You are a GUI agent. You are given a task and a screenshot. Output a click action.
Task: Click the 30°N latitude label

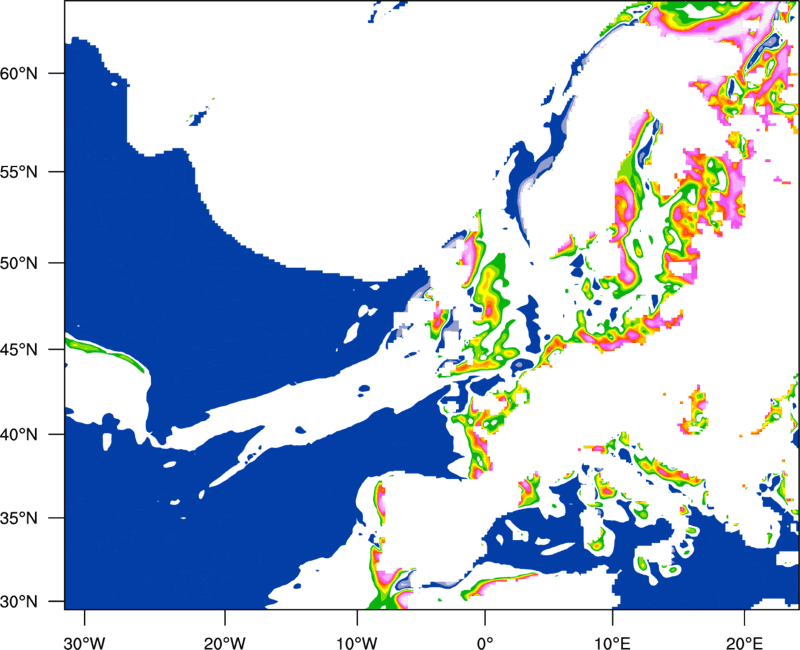click(x=18, y=602)
